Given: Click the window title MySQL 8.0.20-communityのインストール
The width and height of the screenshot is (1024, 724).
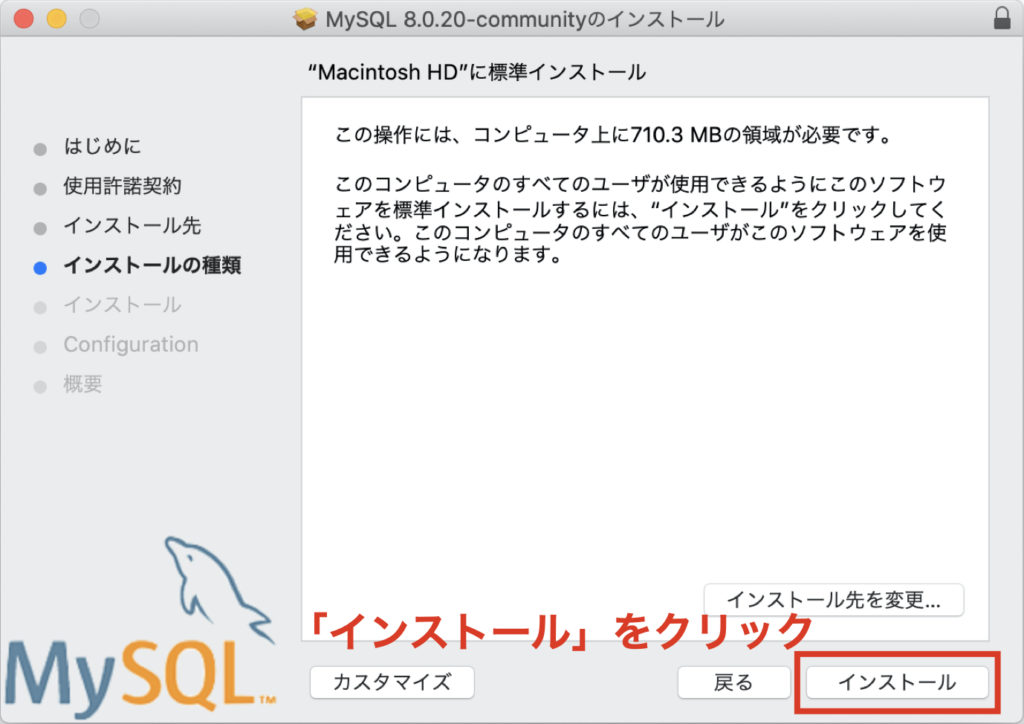Looking at the screenshot, I should (525, 20).
